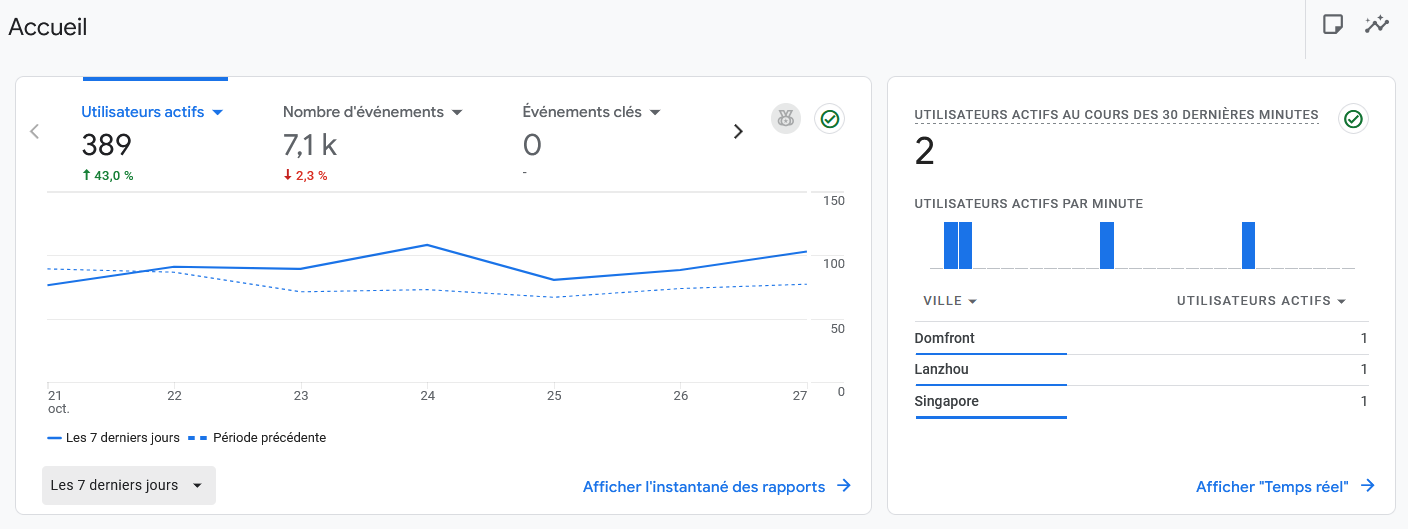Open the VILLE dimension dropdown
This screenshot has width=1408, height=529.
(972, 301)
